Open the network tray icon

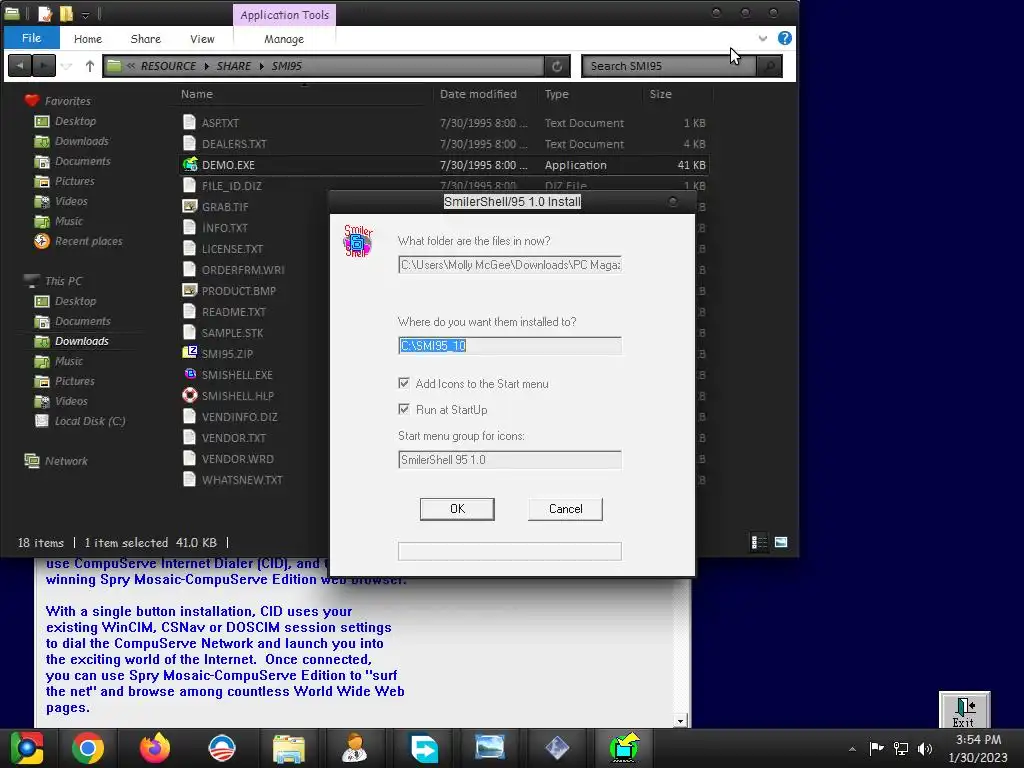[901, 749]
